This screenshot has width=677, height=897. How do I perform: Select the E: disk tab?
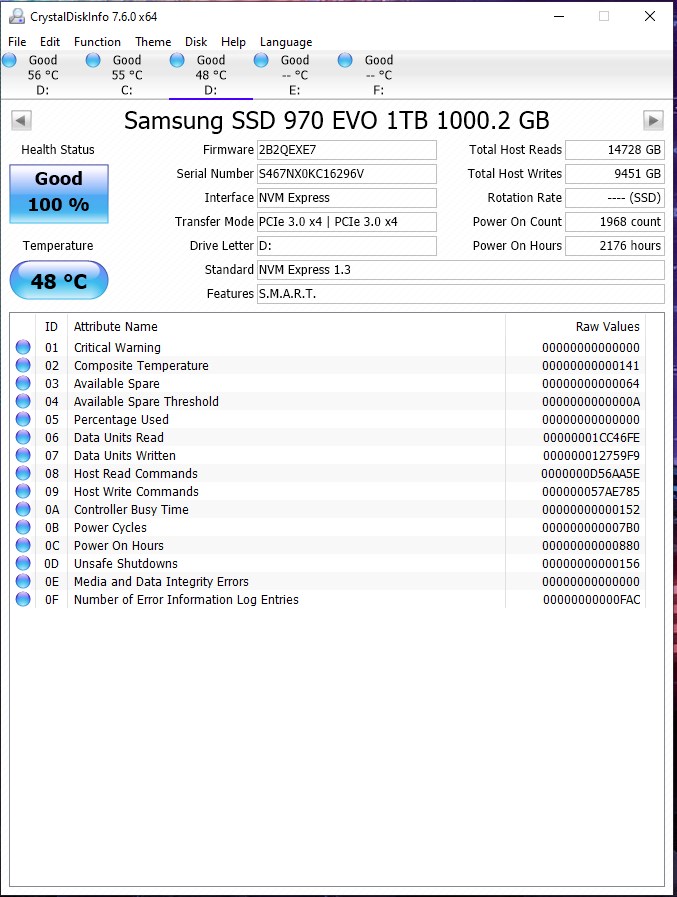295,75
